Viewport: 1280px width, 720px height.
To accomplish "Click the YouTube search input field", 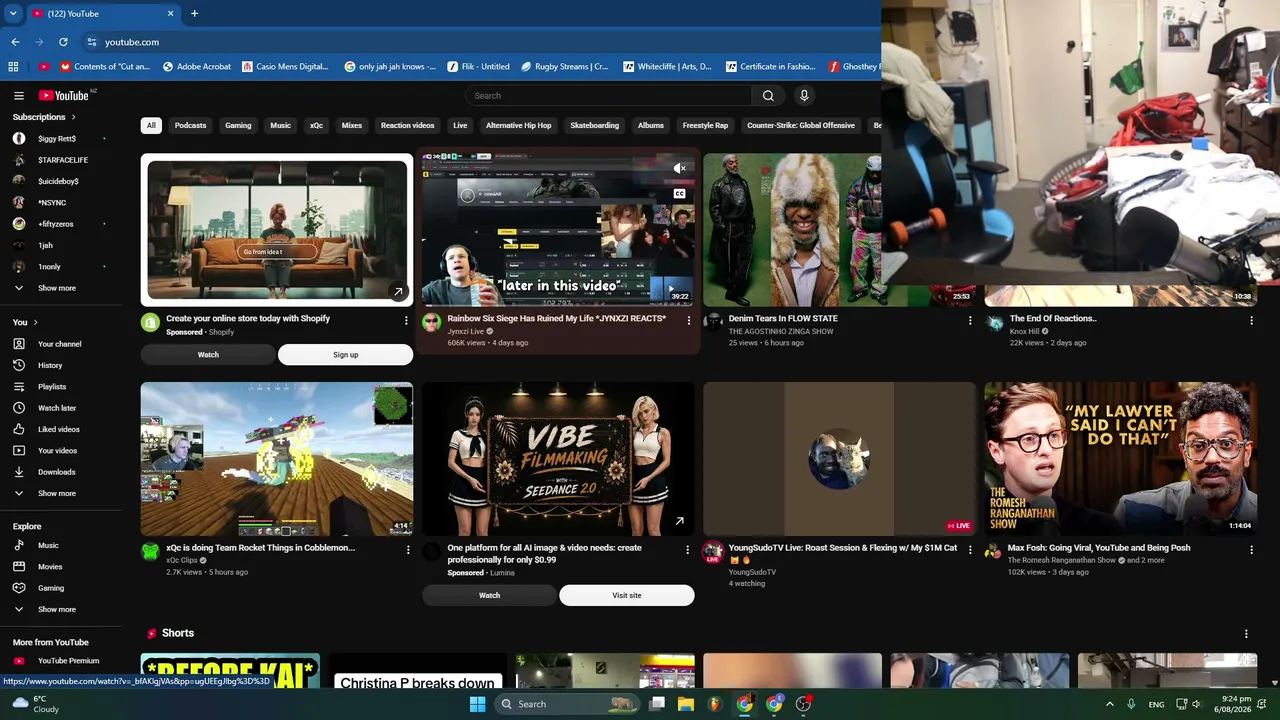I will [x=608, y=96].
